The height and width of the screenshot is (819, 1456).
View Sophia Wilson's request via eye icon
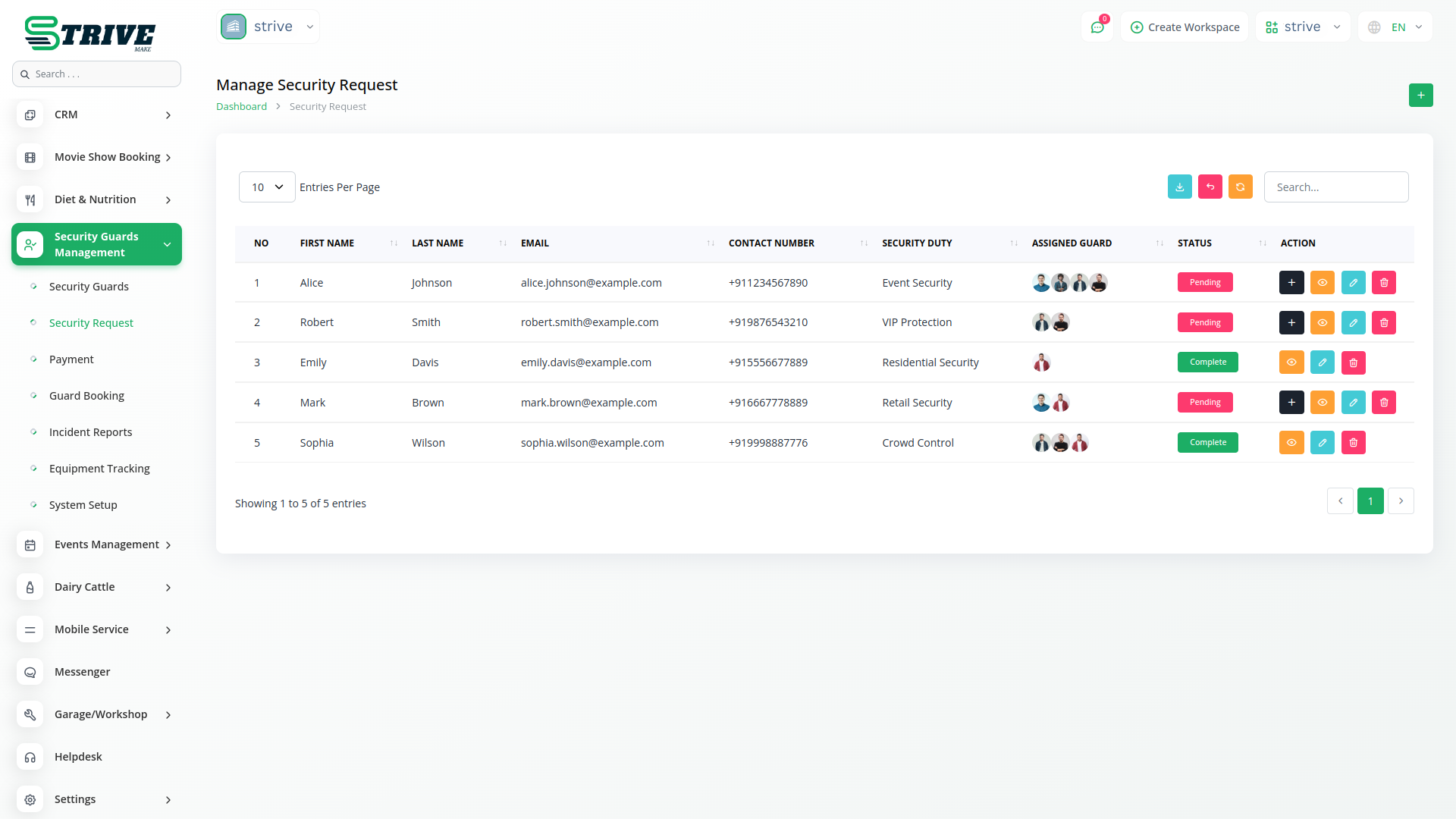(x=1291, y=443)
